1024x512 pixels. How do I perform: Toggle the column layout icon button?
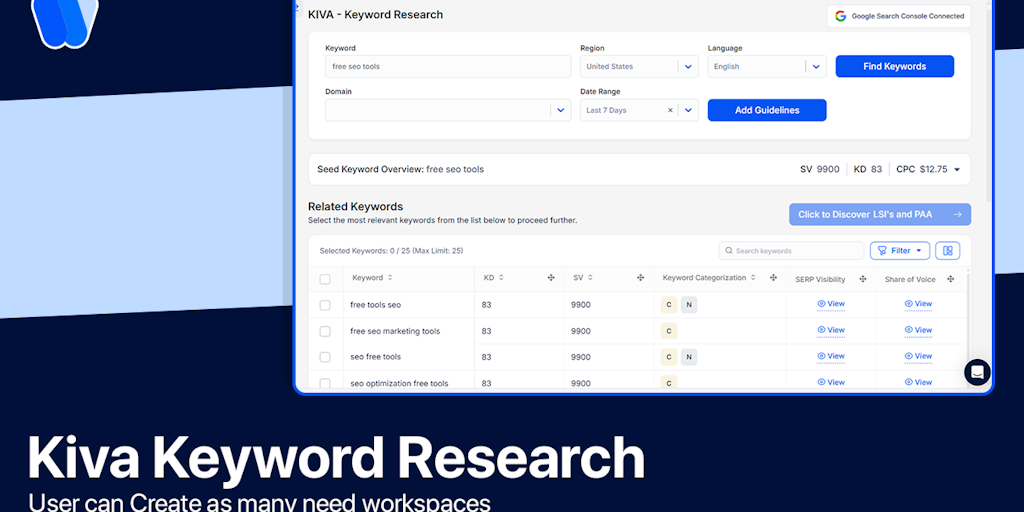coord(948,251)
